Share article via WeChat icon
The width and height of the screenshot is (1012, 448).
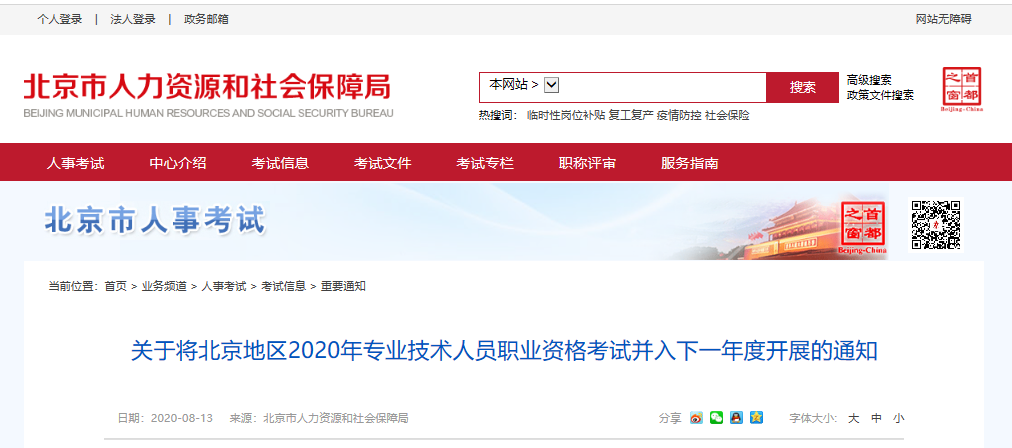click(x=716, y=418)
